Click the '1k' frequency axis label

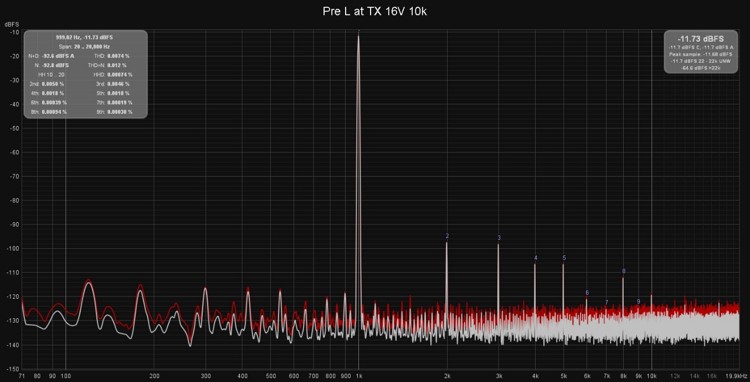point(359,376)
